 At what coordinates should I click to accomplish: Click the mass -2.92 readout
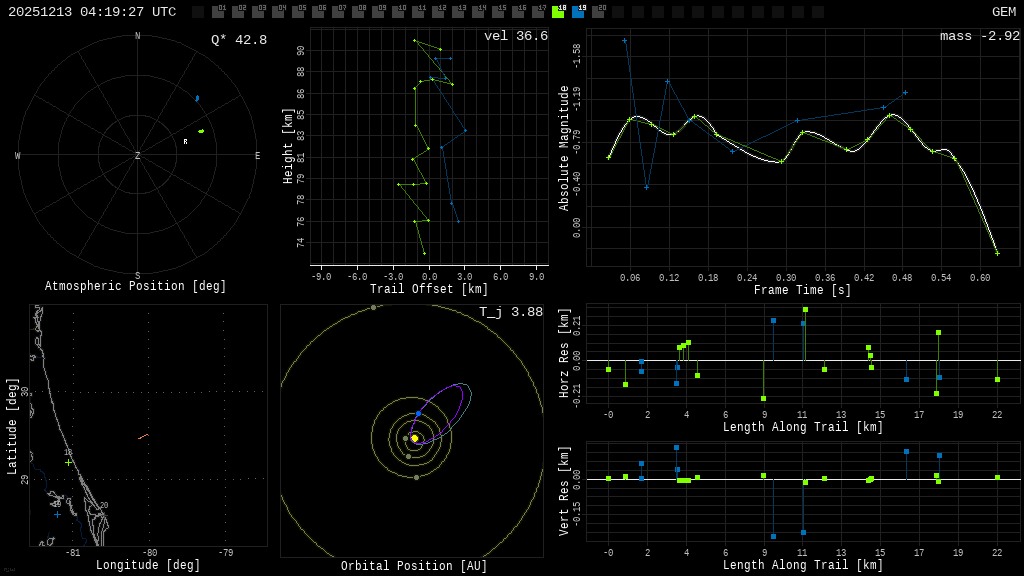980,36
